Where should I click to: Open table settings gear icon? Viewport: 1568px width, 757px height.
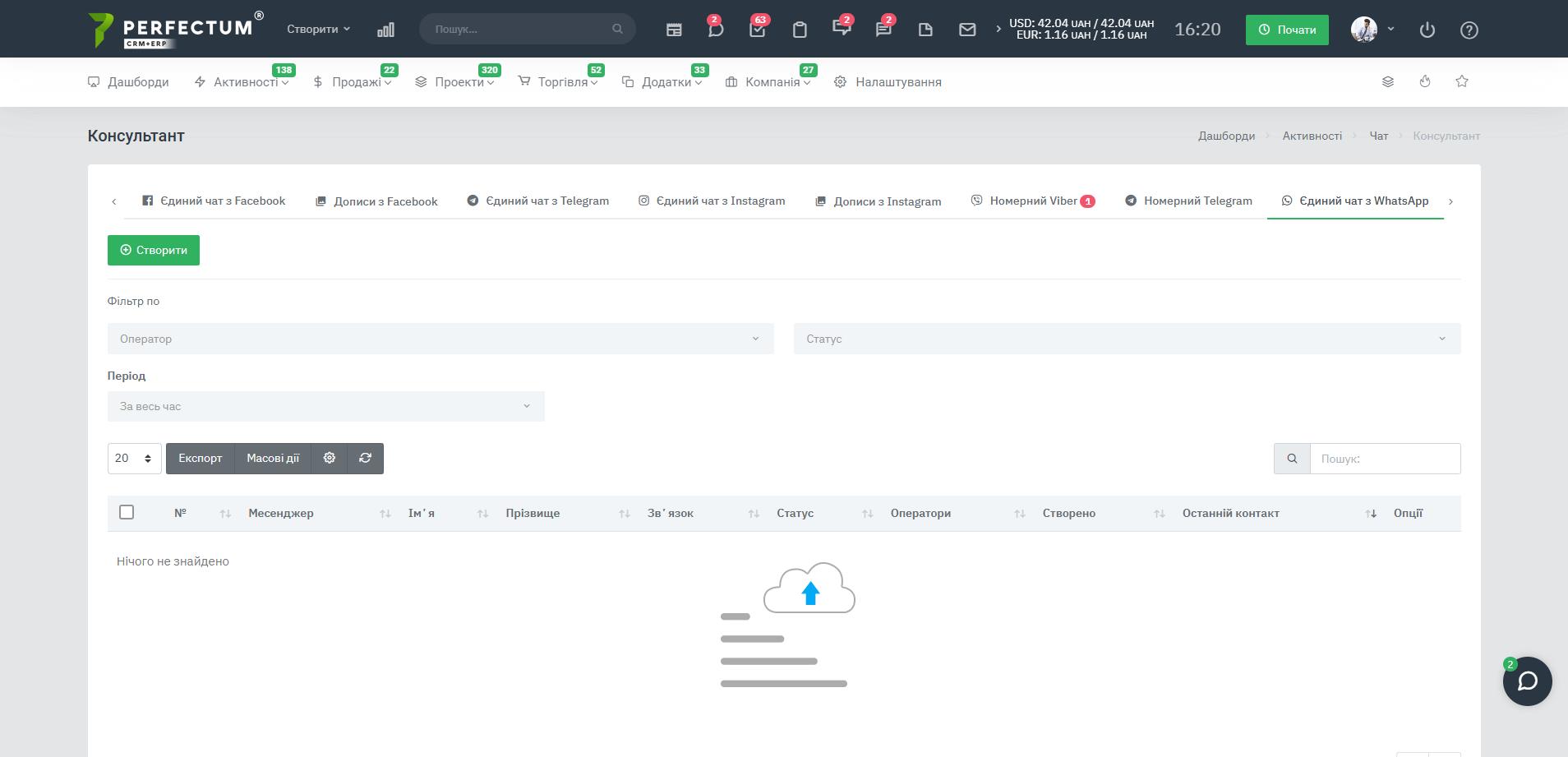pyautogui.click(x=330, y=459)
